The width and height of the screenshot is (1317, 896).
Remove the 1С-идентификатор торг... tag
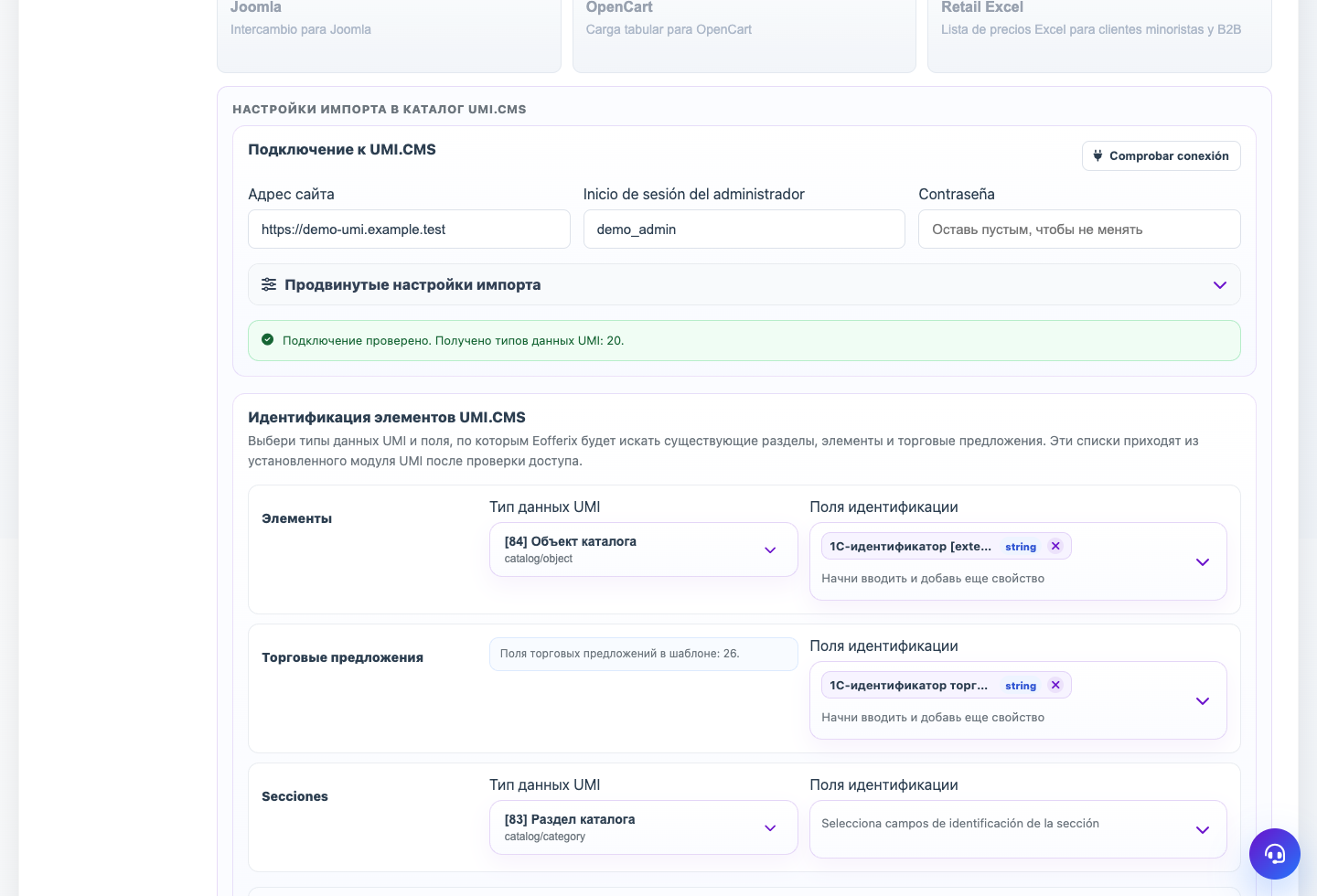click(x=1055, y=685)
